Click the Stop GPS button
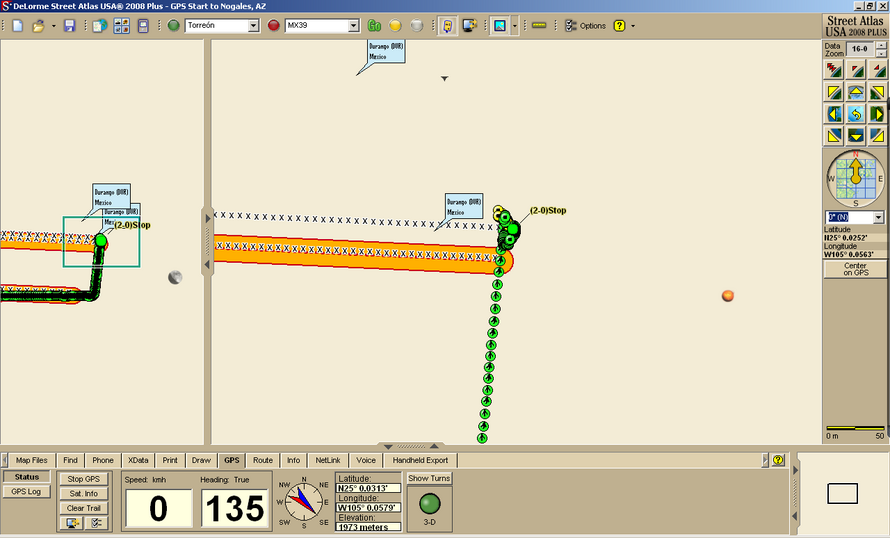This screenshot has height=538, width=890. (84, 479)
